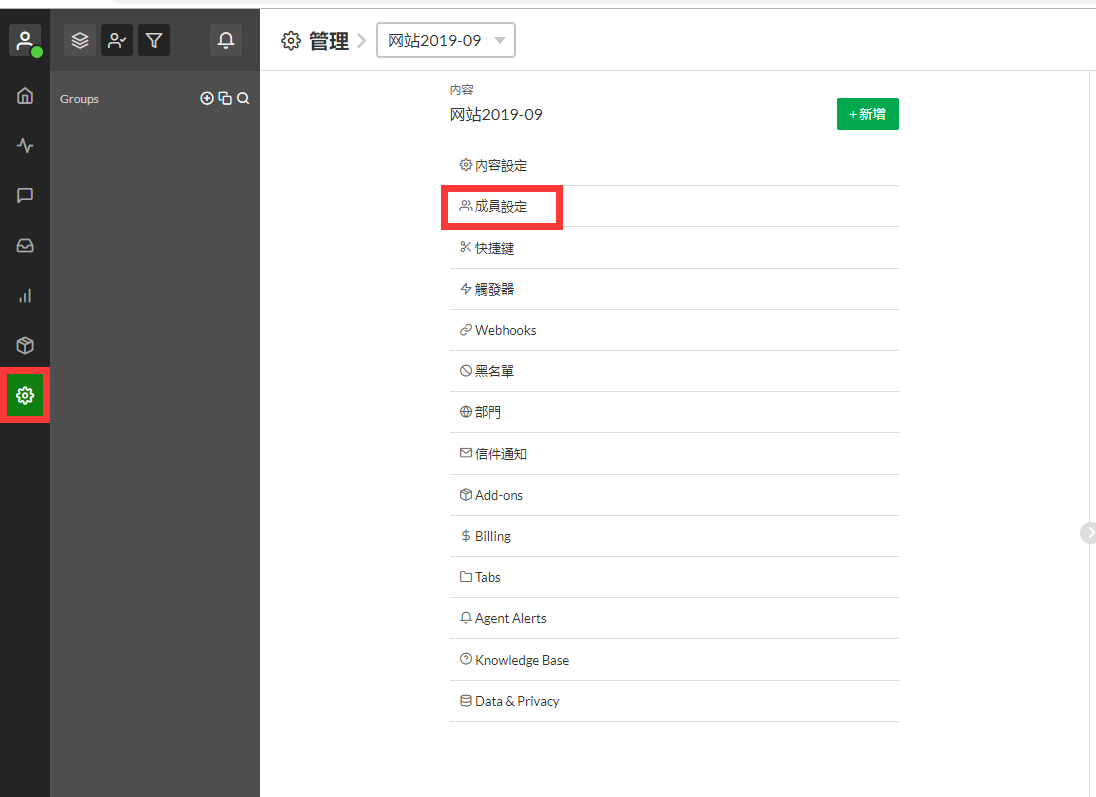The width and height of the screenshot is (1096, 797).
Task: Toggle the visitor filter funnel icon
Action: point(154,40)
